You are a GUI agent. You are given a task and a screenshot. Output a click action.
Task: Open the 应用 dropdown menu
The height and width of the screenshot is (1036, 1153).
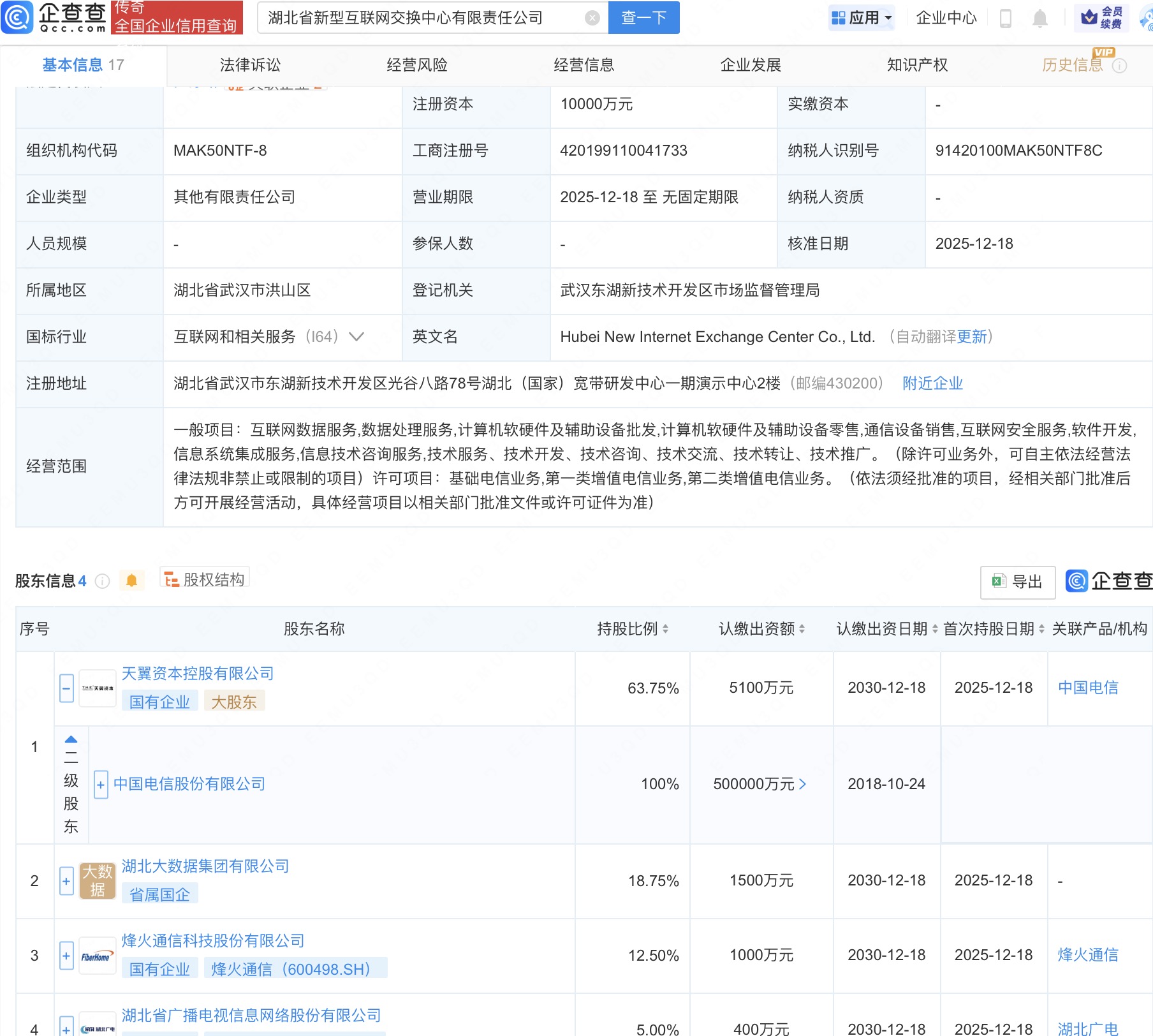tap(862, 18)
